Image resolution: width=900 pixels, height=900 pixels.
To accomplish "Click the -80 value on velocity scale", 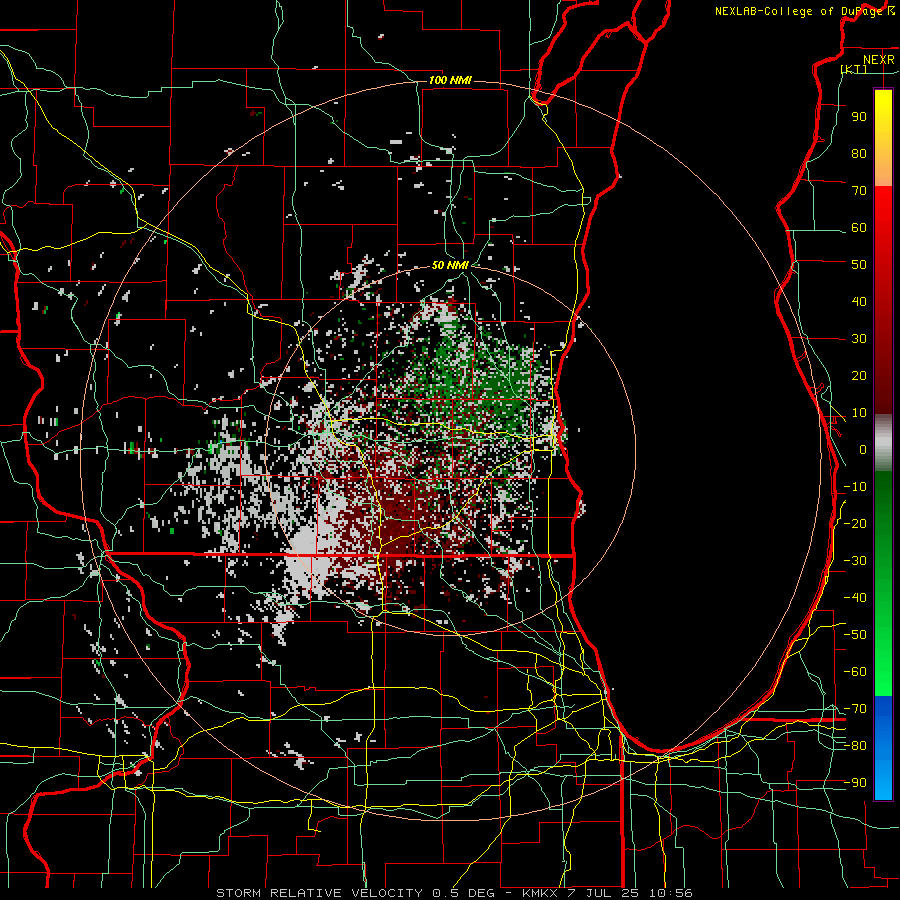I will pyautogui.click(x=855, y=746).
